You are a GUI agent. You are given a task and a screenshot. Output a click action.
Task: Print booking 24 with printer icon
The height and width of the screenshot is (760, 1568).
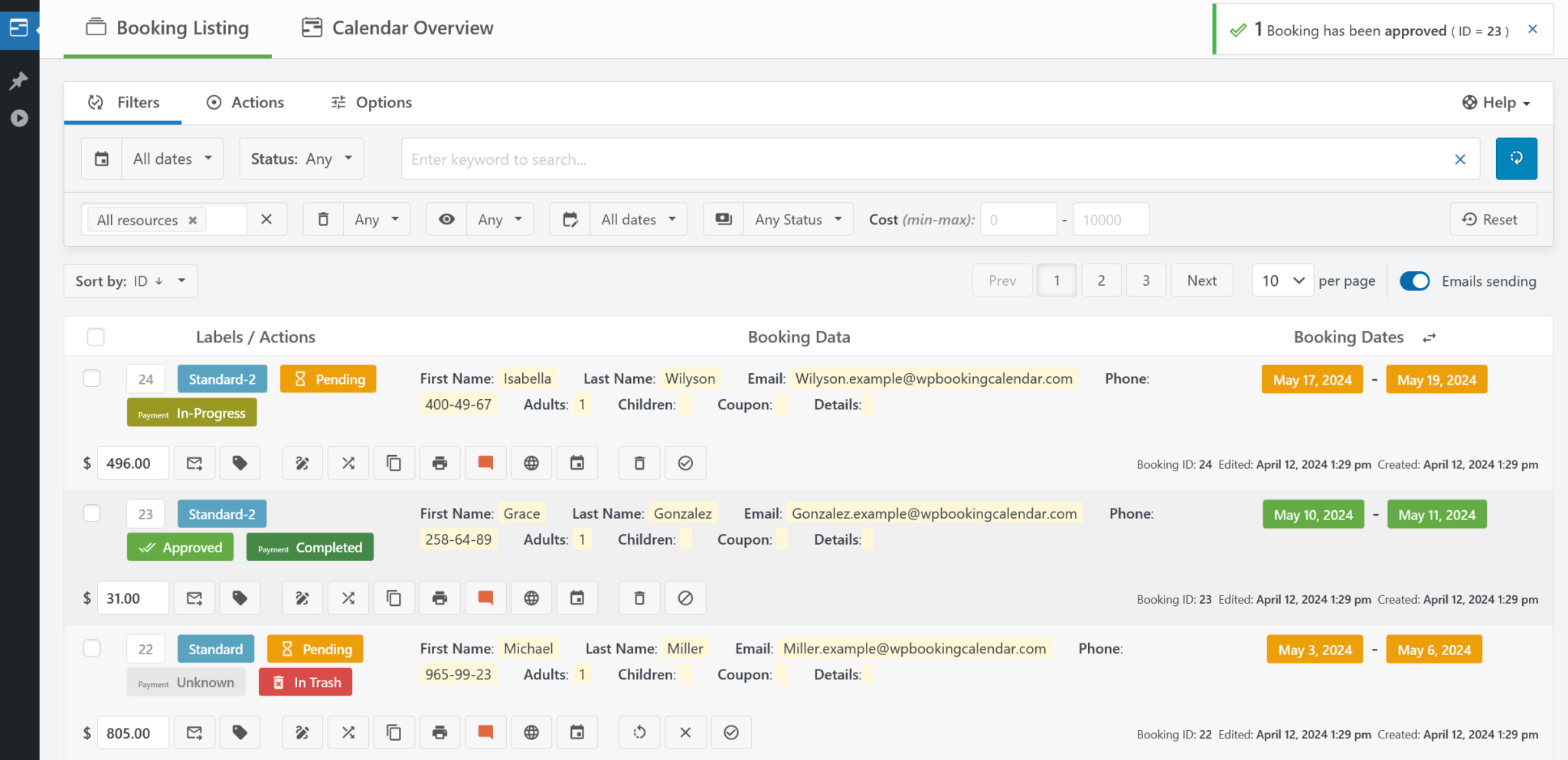tap(439, 464)
